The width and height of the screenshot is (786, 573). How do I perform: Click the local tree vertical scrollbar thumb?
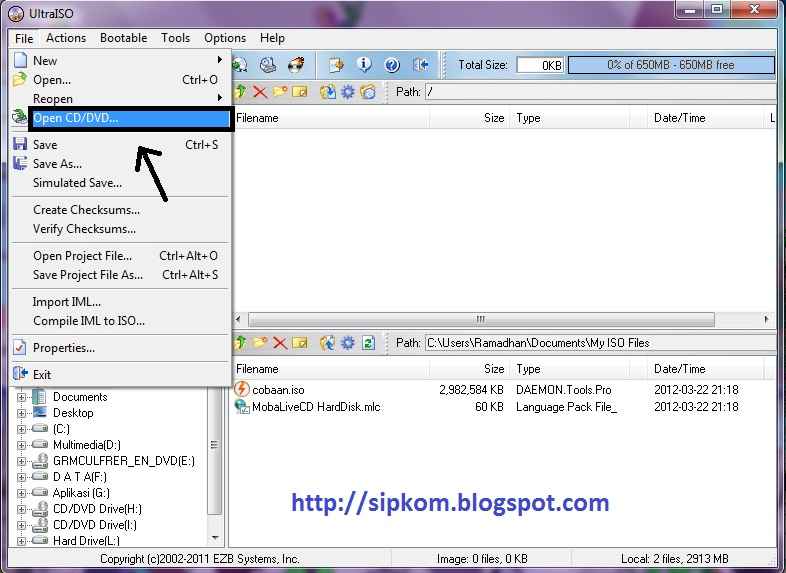214,451
